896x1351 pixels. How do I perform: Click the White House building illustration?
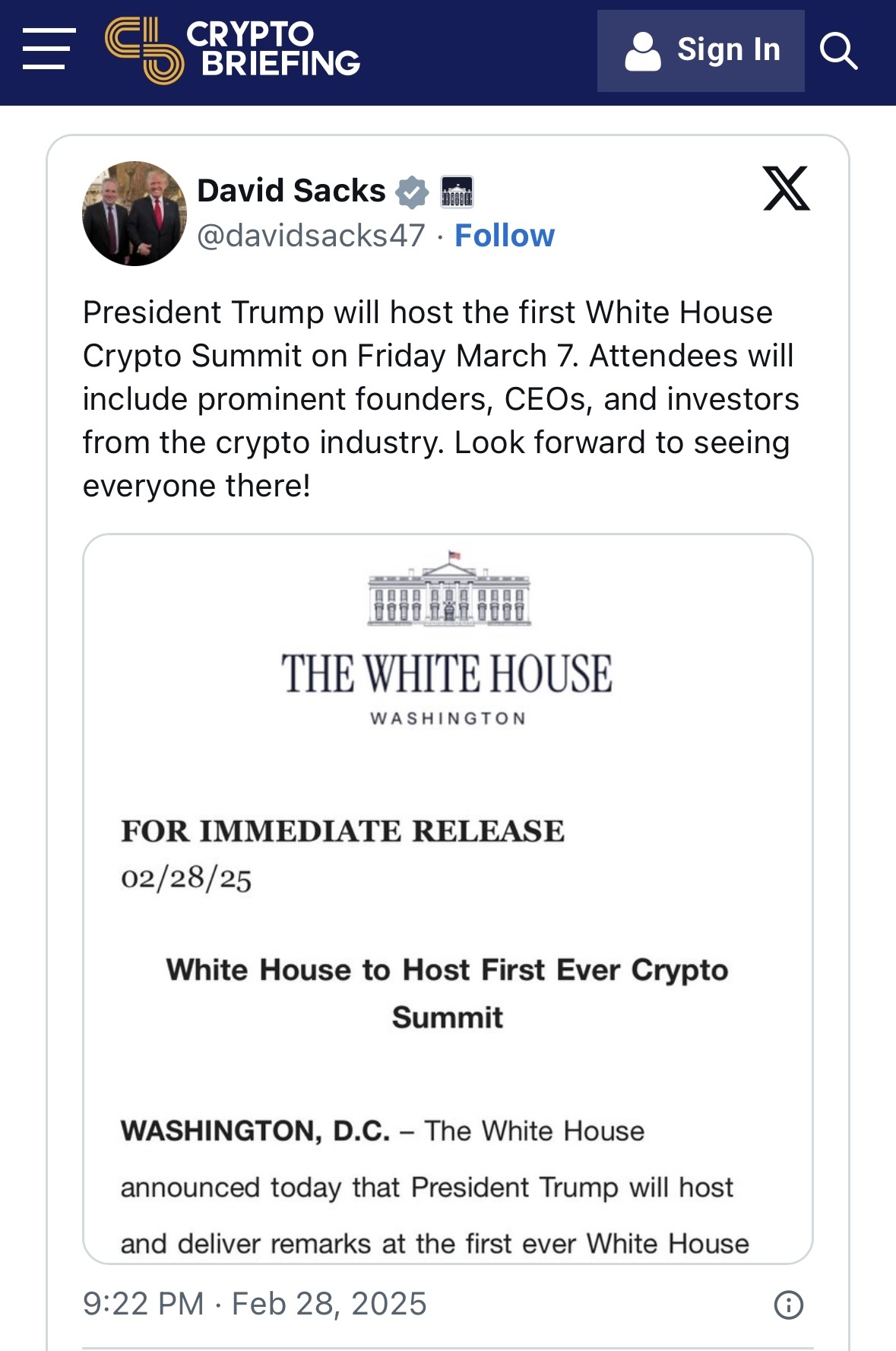(449, 588)
